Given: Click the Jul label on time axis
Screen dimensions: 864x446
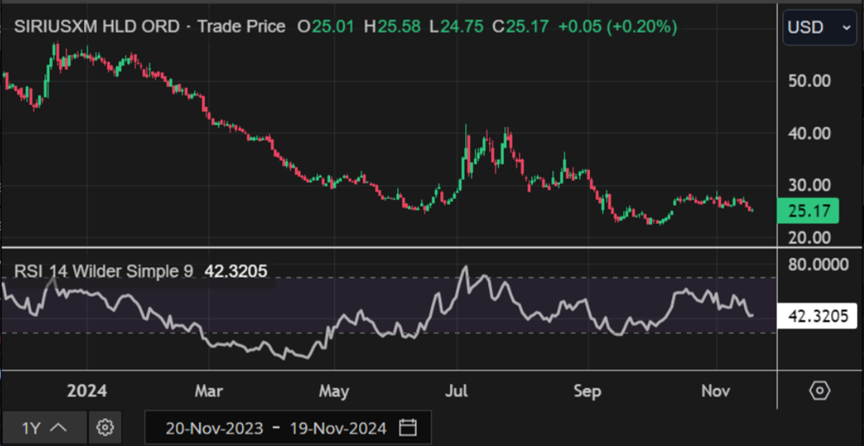Looking at the screenshot, I should pyautogui.click(x=457, y=391).
